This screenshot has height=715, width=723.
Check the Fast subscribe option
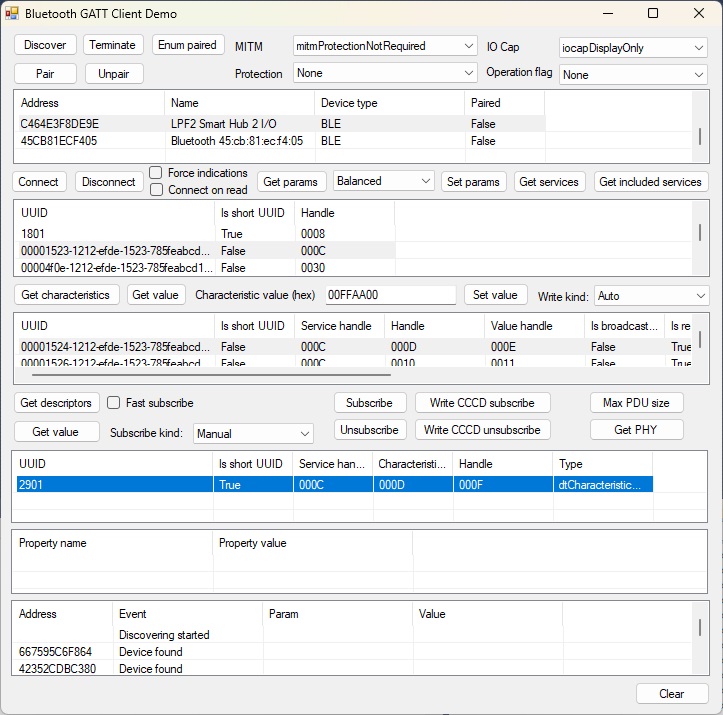pos(114,403)
